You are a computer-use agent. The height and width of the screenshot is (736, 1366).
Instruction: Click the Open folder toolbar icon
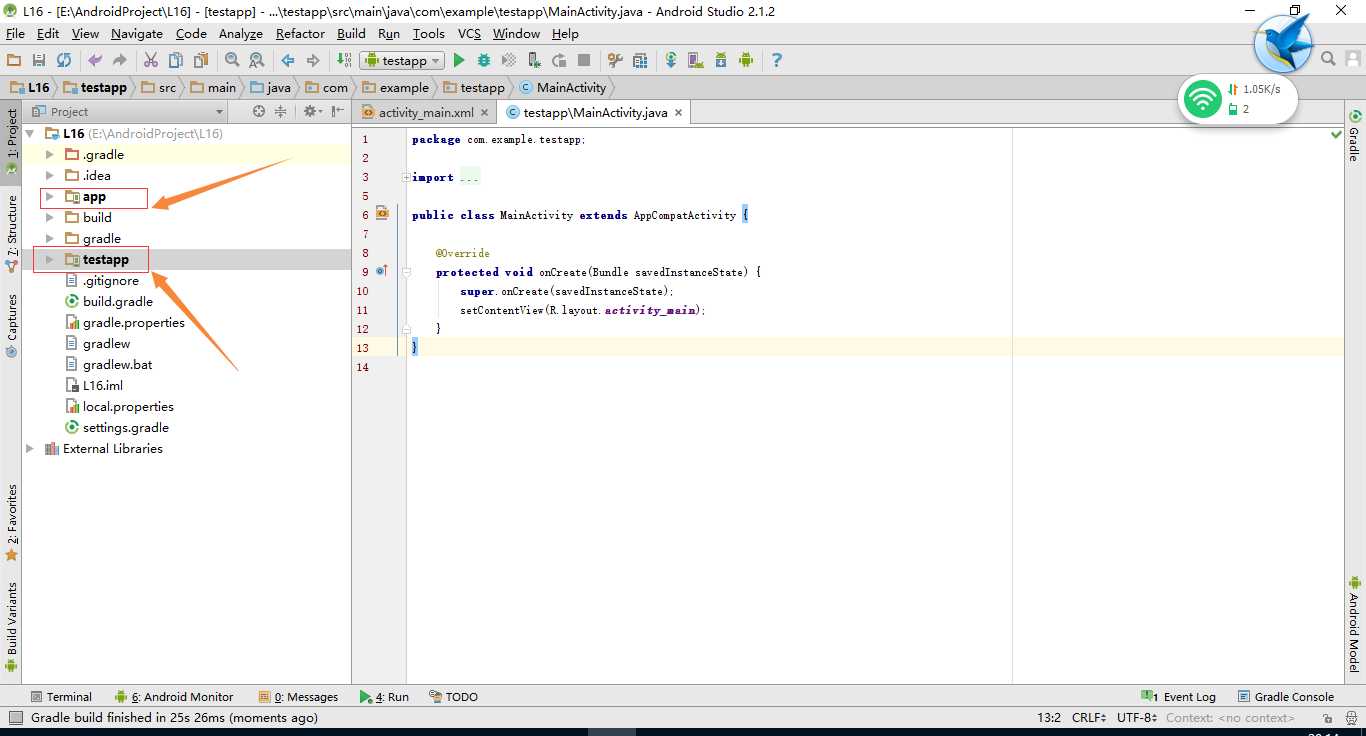(x=14, y=60)
